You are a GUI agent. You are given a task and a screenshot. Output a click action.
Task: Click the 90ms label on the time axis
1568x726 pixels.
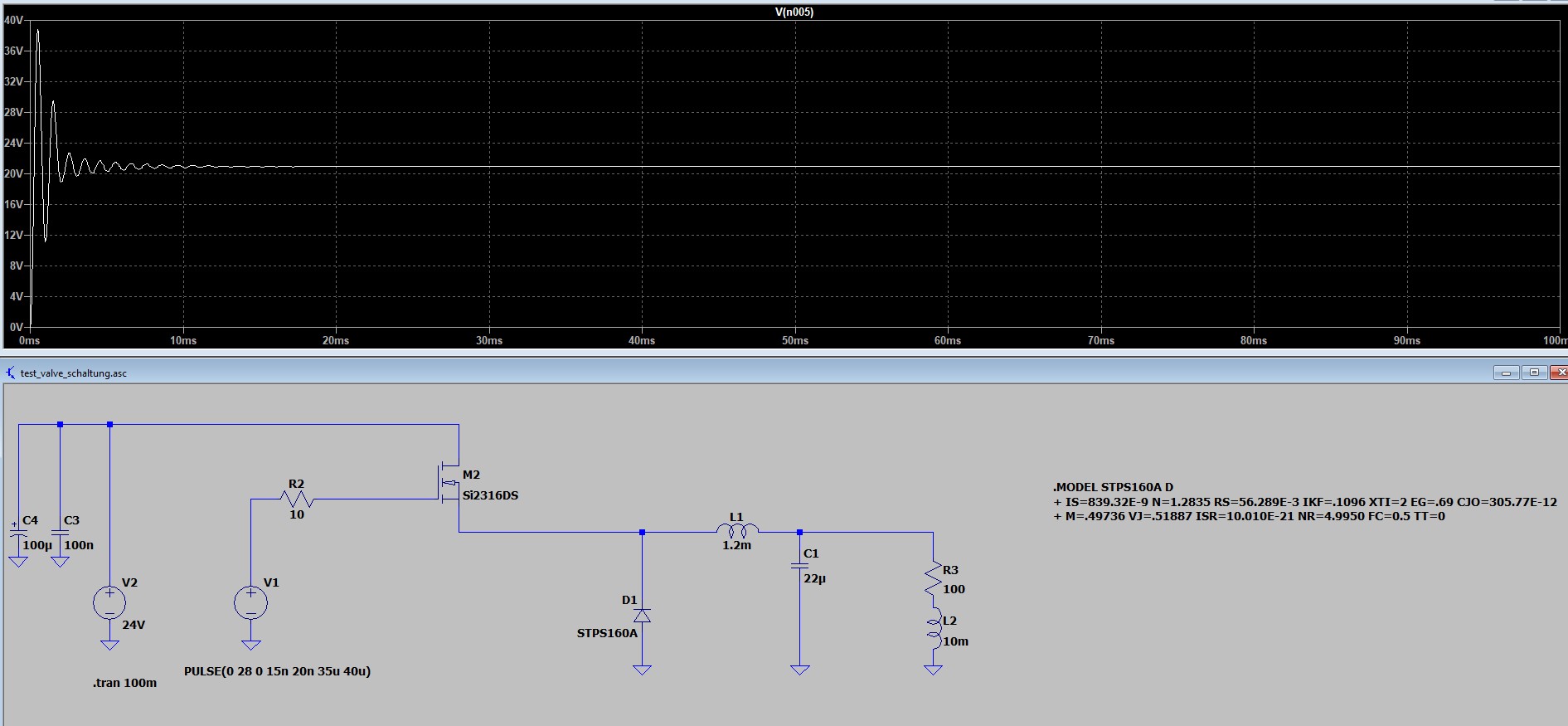[1406, 340]
